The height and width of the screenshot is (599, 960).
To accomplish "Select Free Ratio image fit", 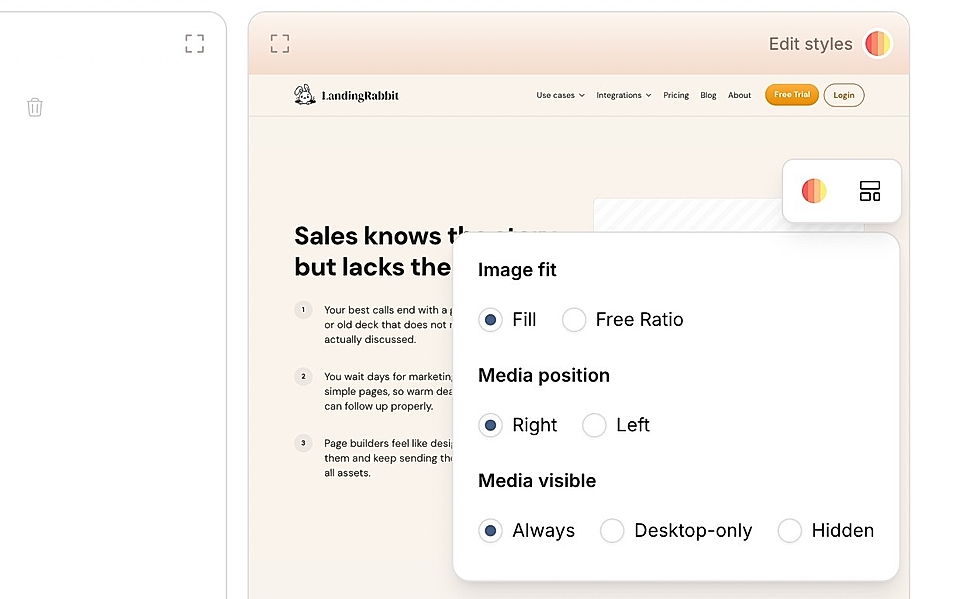I will [574, 319].
